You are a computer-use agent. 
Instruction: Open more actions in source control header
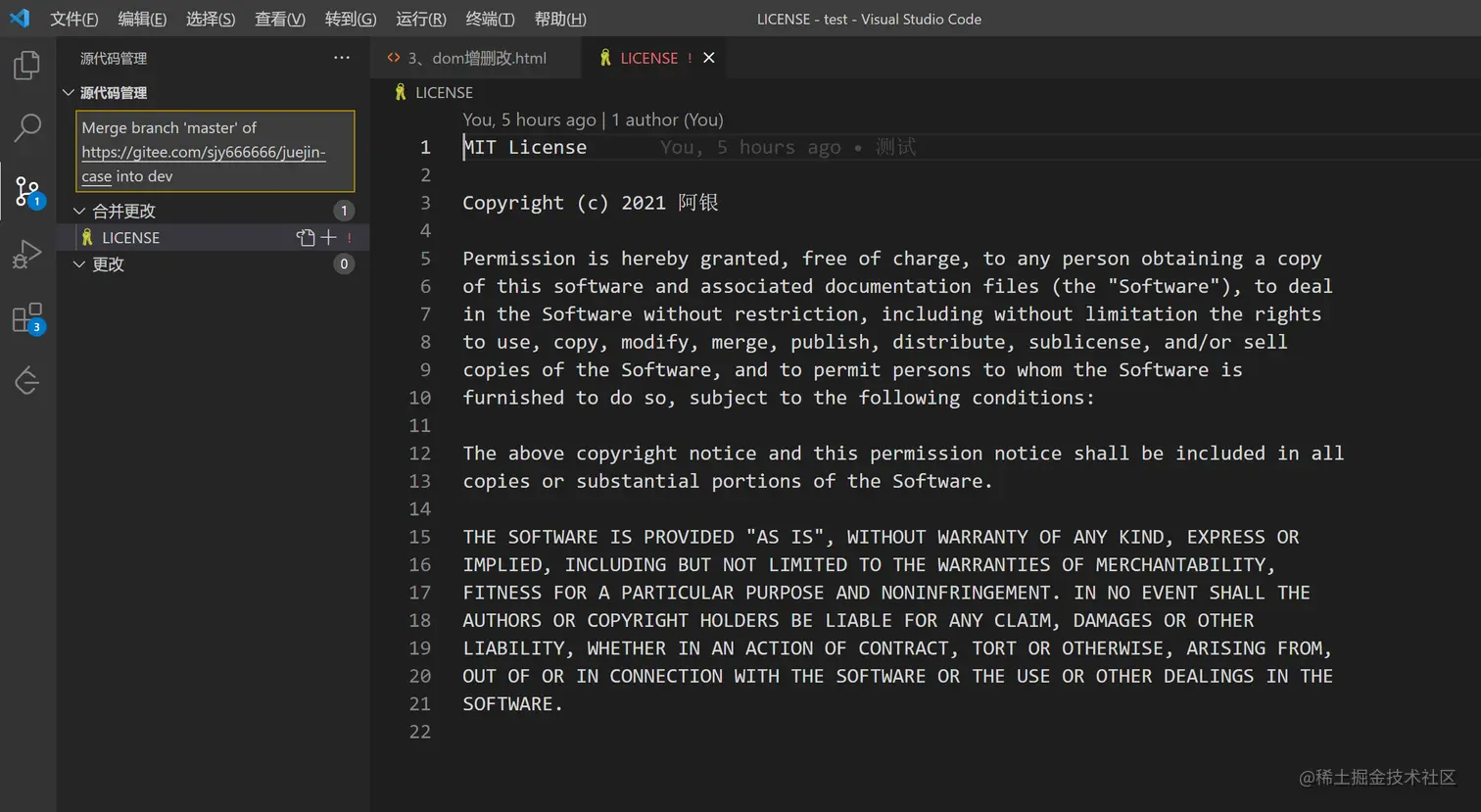coord(341,58)
